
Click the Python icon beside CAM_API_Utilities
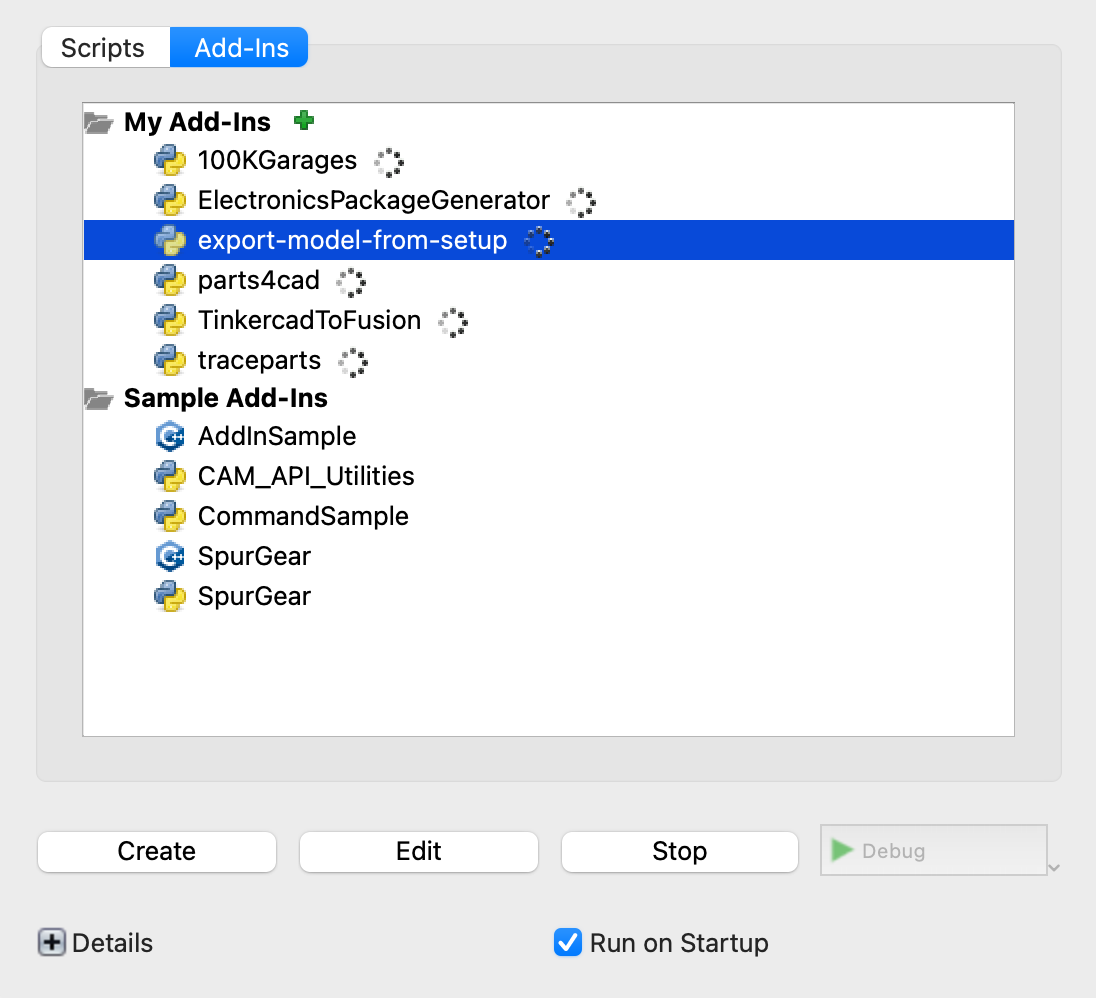click(x=170, y=477)
